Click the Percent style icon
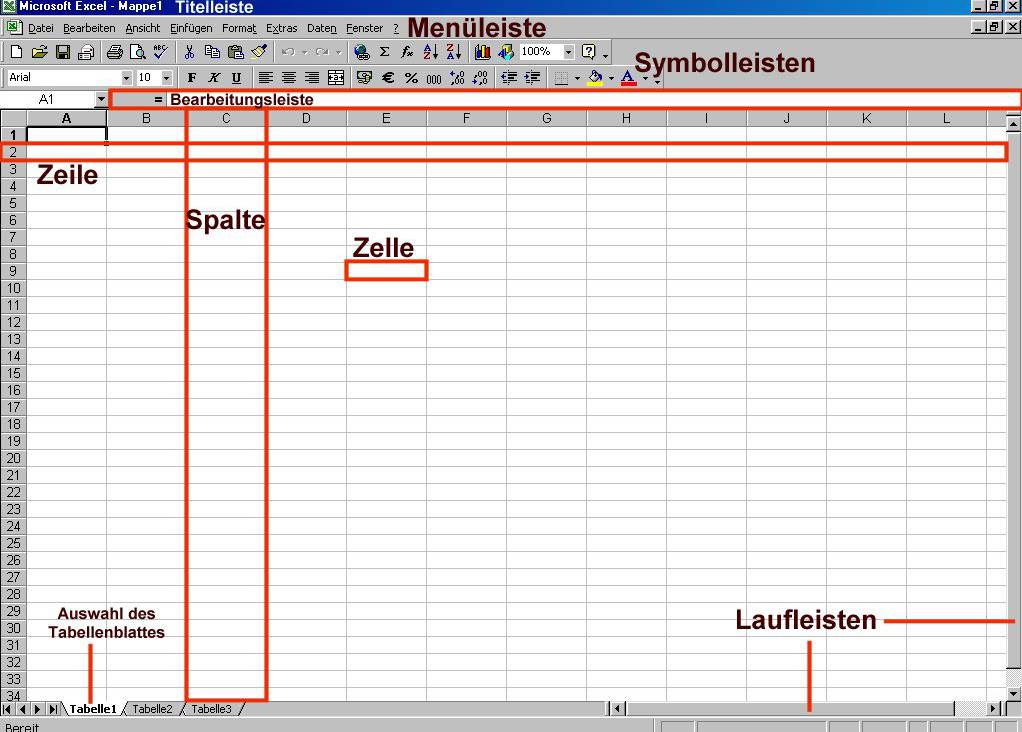The height and width of the screenshot is (732, 1022). pos(410,78)
